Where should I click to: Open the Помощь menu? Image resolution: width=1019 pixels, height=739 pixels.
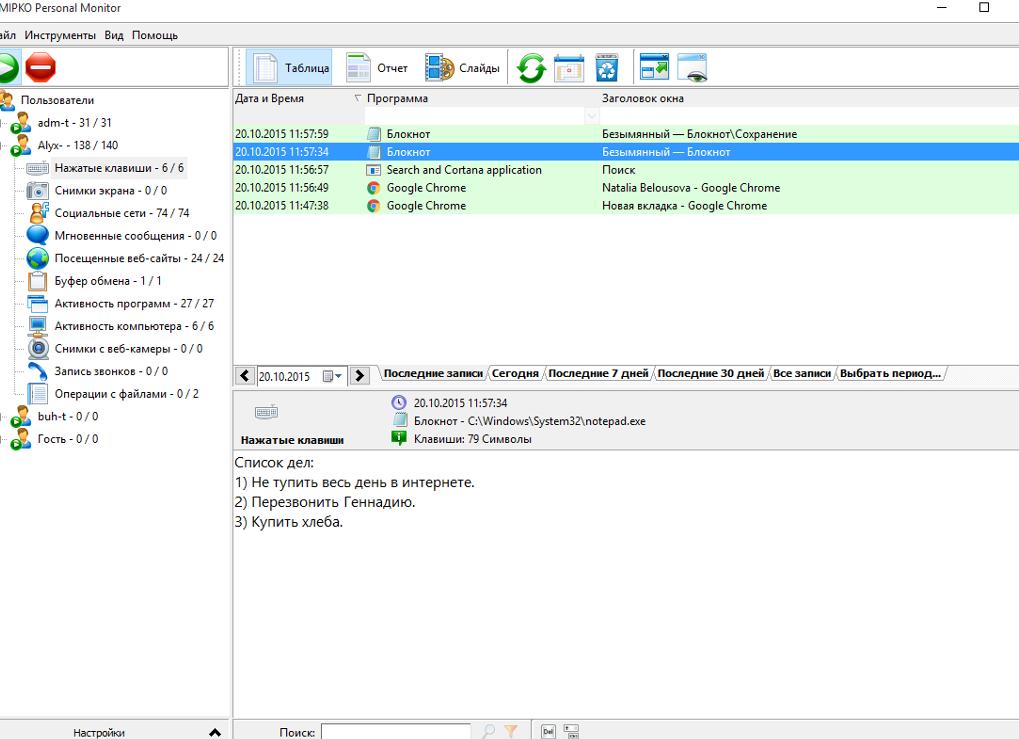[x=155, y=35]
